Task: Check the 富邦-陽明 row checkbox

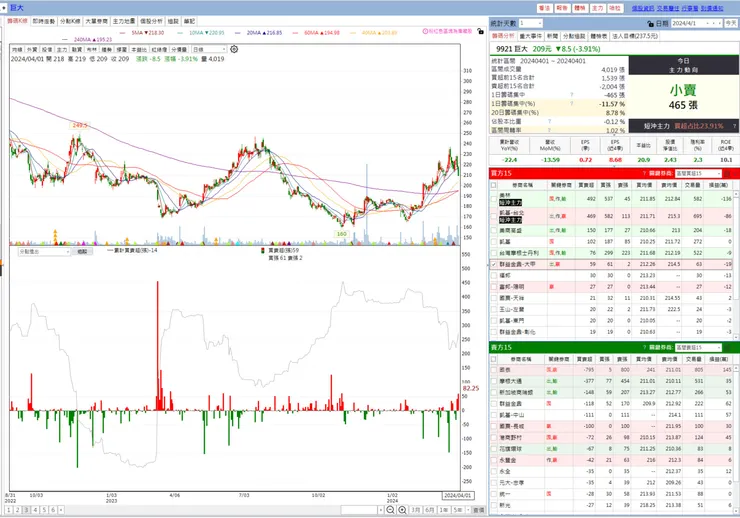Action: [494, 287]
